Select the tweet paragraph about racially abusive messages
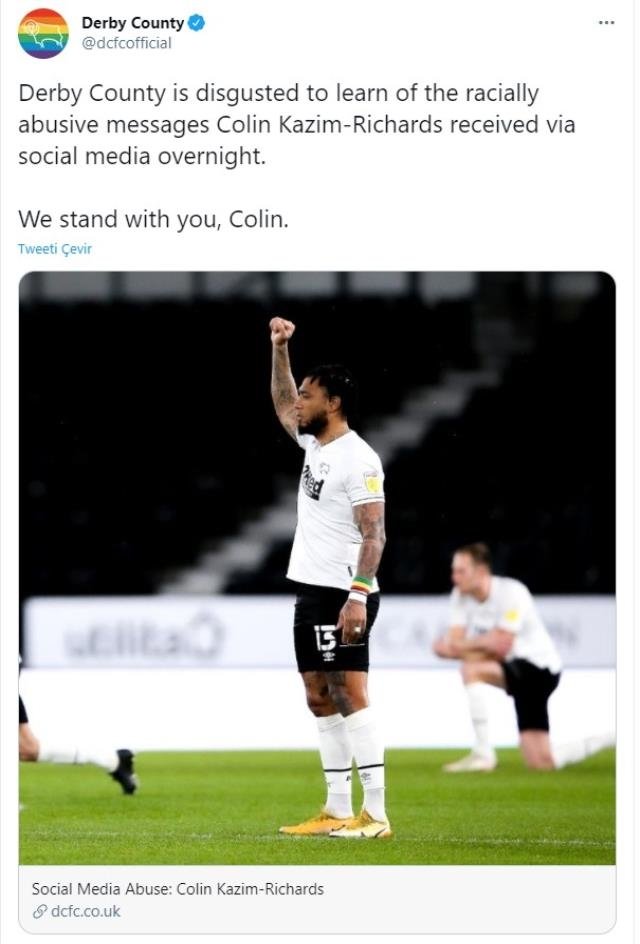640x944 pixels. point(297,125)
